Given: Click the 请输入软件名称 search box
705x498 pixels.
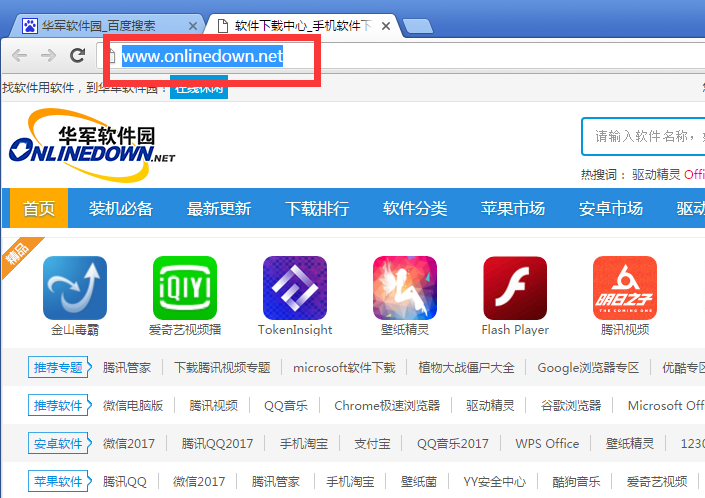Looking at the screenshot, I should [643, 136].
